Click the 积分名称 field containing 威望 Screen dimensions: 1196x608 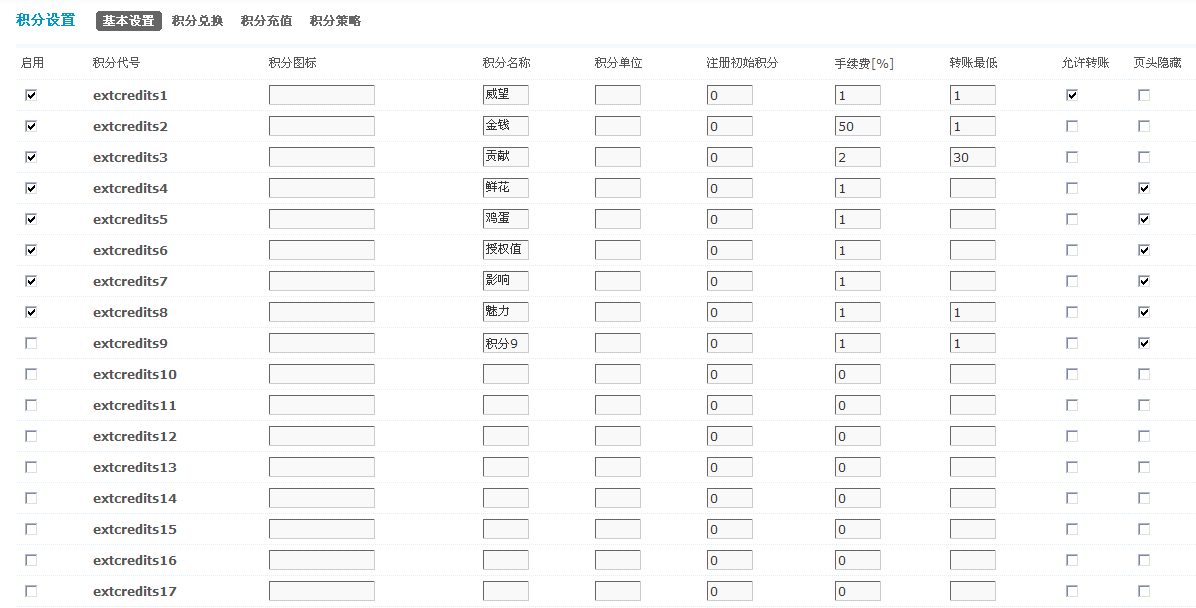(x=505, y=94)
